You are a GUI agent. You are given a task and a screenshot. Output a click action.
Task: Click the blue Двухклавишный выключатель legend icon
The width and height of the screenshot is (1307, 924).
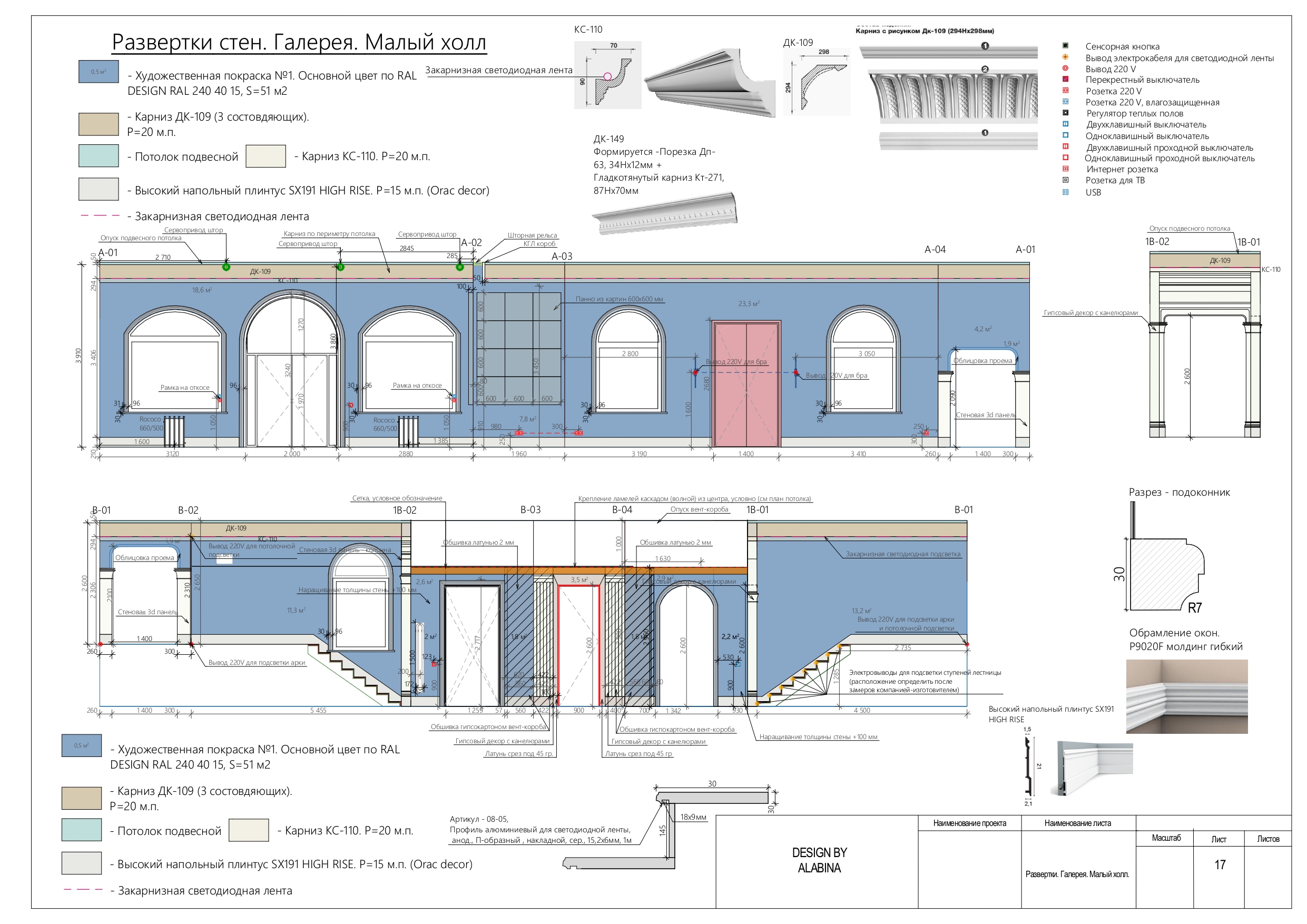tap(1065, 124)
